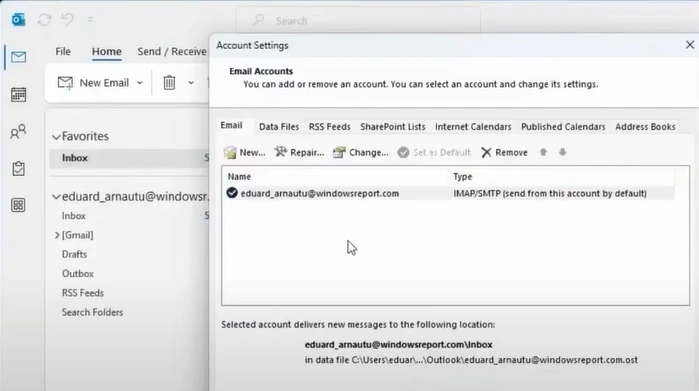Switch to the SharePoint Lists tab
Image resolution: width=699 pixels, height=391 pixels.
point(393,127)
